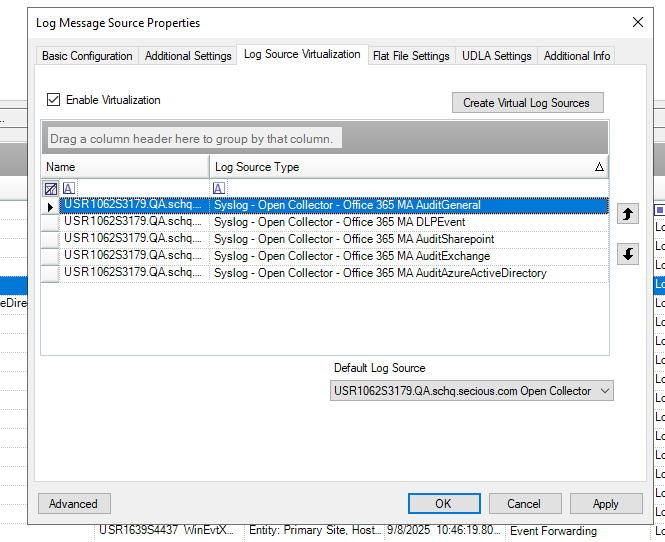Toggle the Enable Virtualization checkbox

[x=54, y=100]
